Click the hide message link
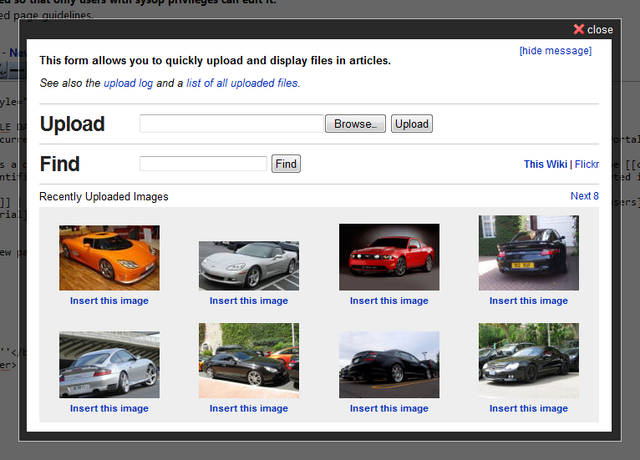The image size is (640, 460). coord(555,51)
